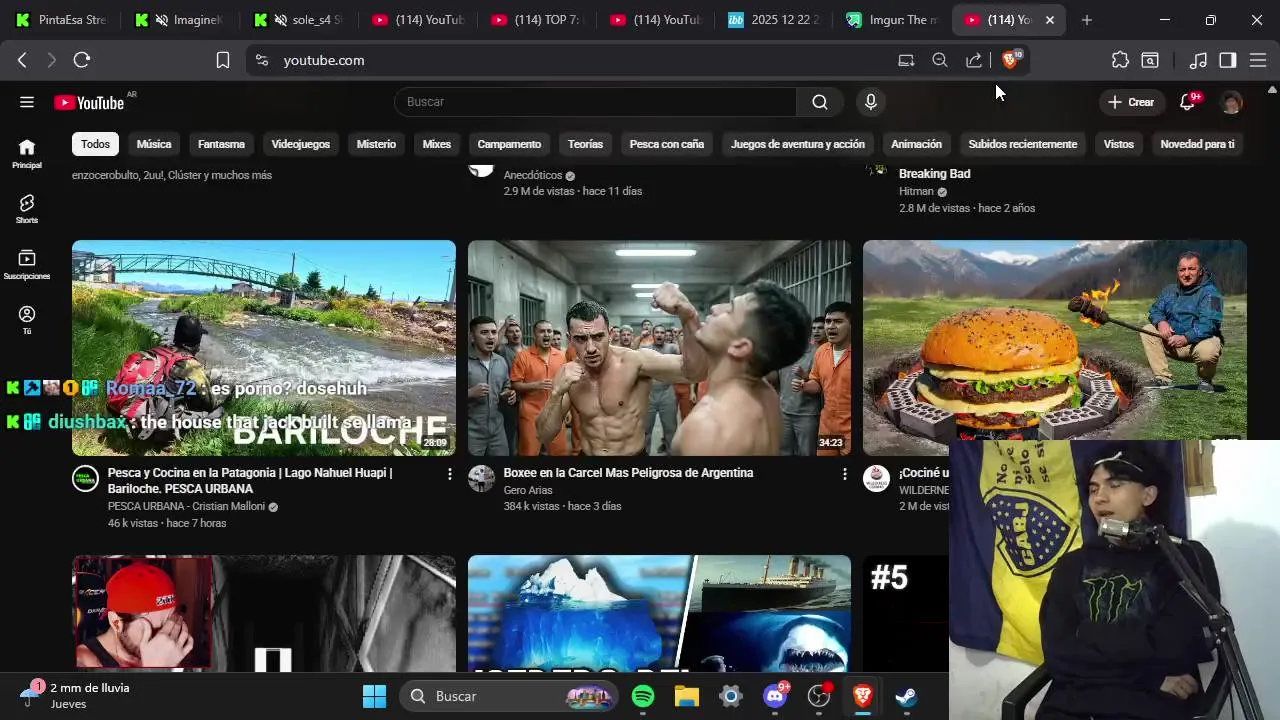Open Suscripciones in the sidebar
The image size is (1280, 720).
coord(27,265)
